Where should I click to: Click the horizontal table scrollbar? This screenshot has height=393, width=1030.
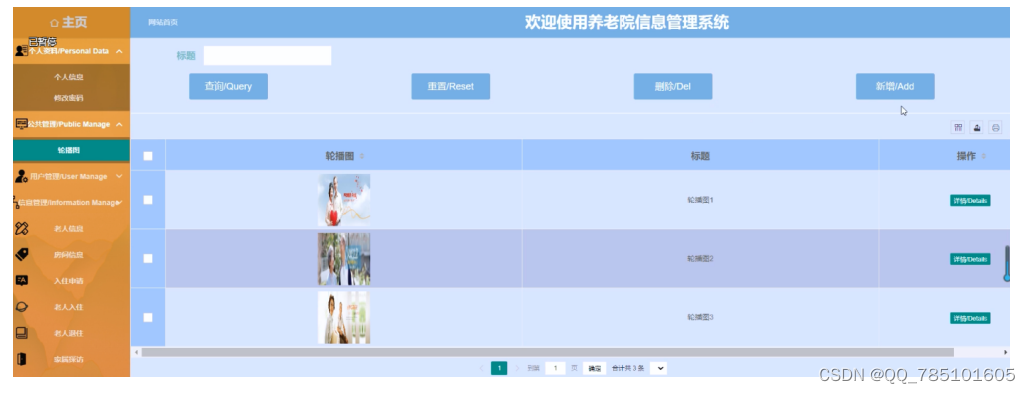tap(547, 352)
